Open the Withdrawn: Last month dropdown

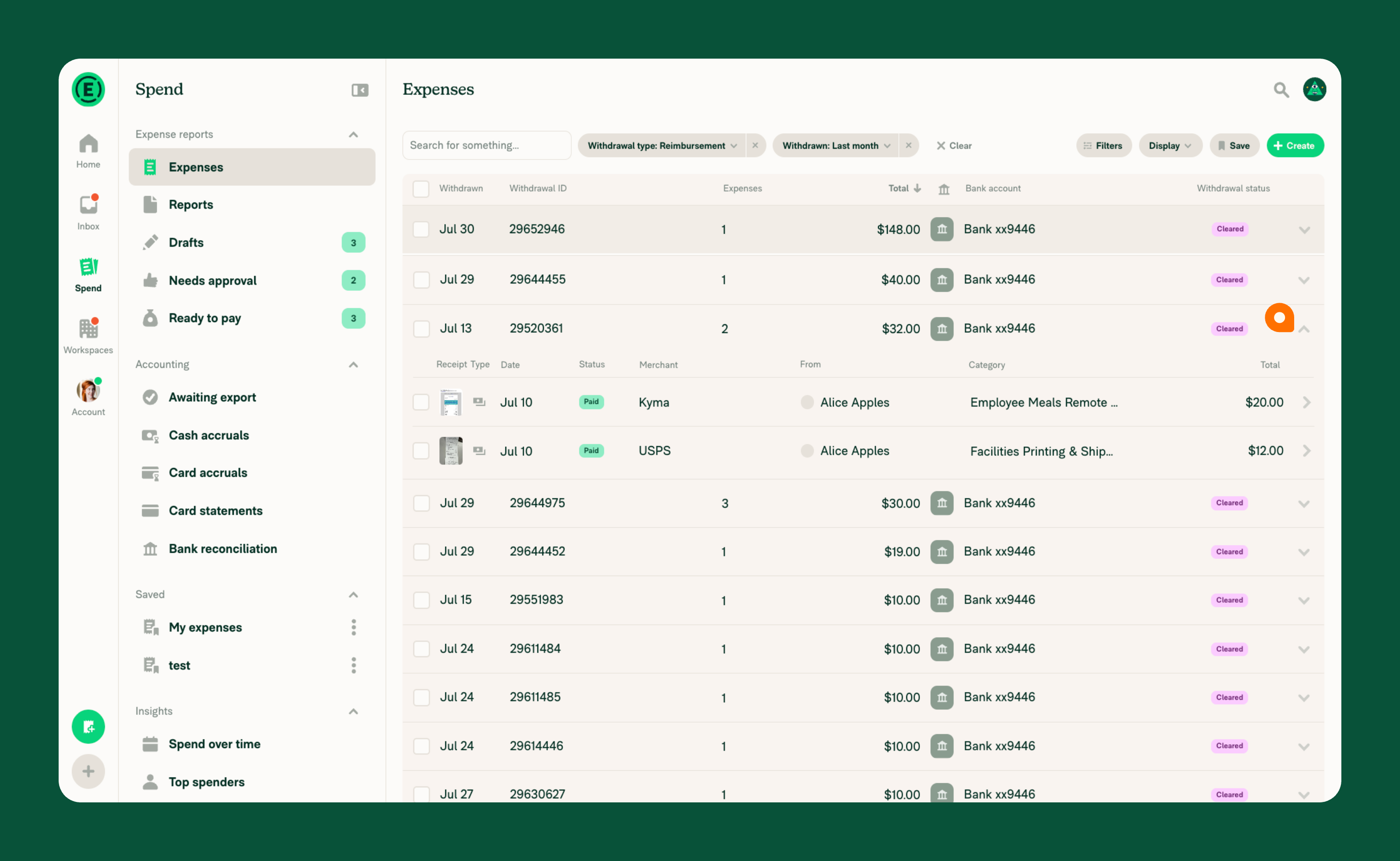click(836, 146)
